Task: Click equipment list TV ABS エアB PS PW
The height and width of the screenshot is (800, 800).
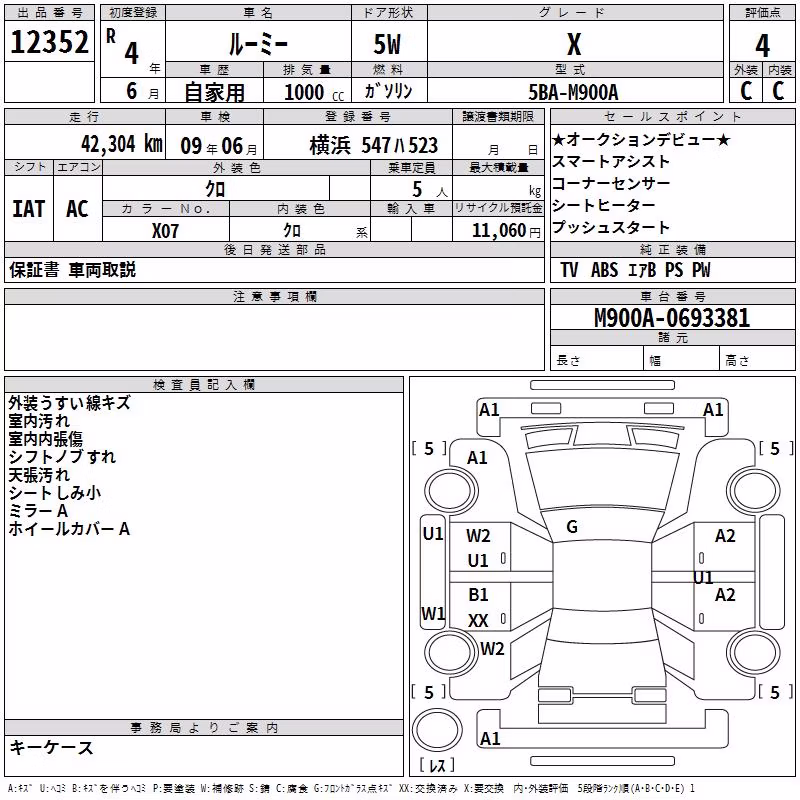Action: coord(635,270)
